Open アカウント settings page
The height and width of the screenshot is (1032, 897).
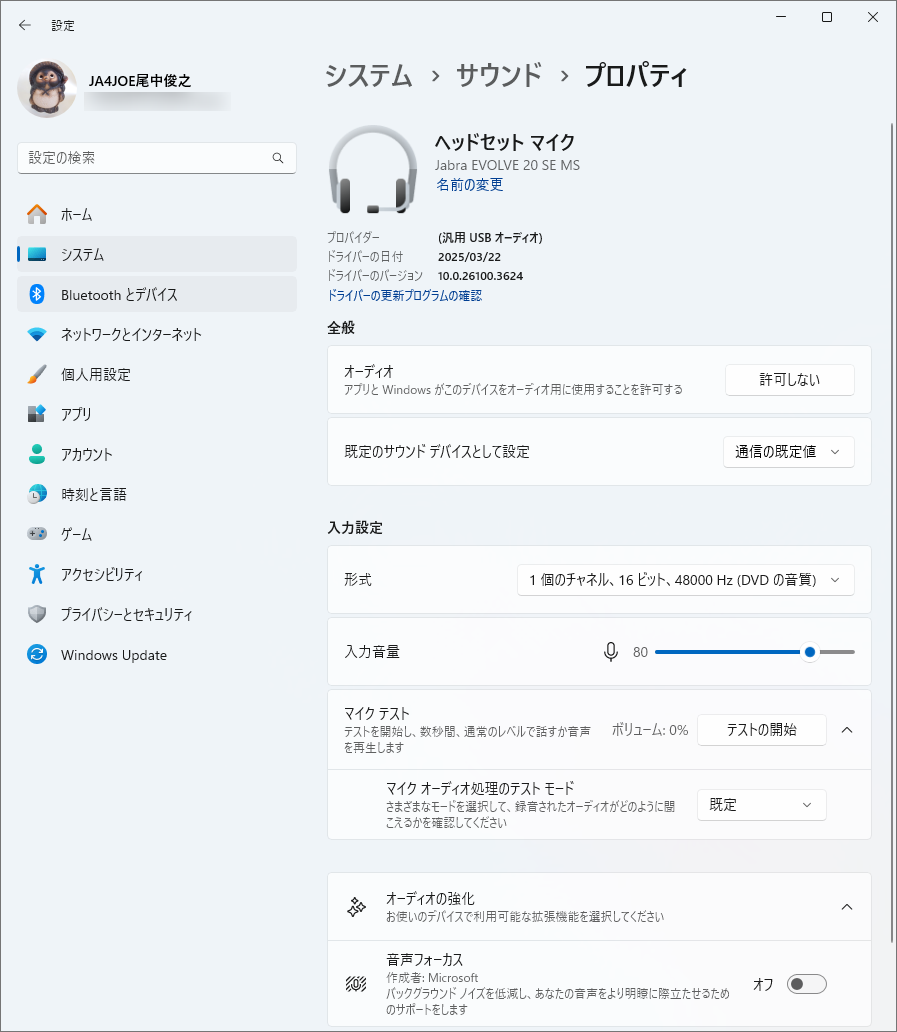coord(157,454)
